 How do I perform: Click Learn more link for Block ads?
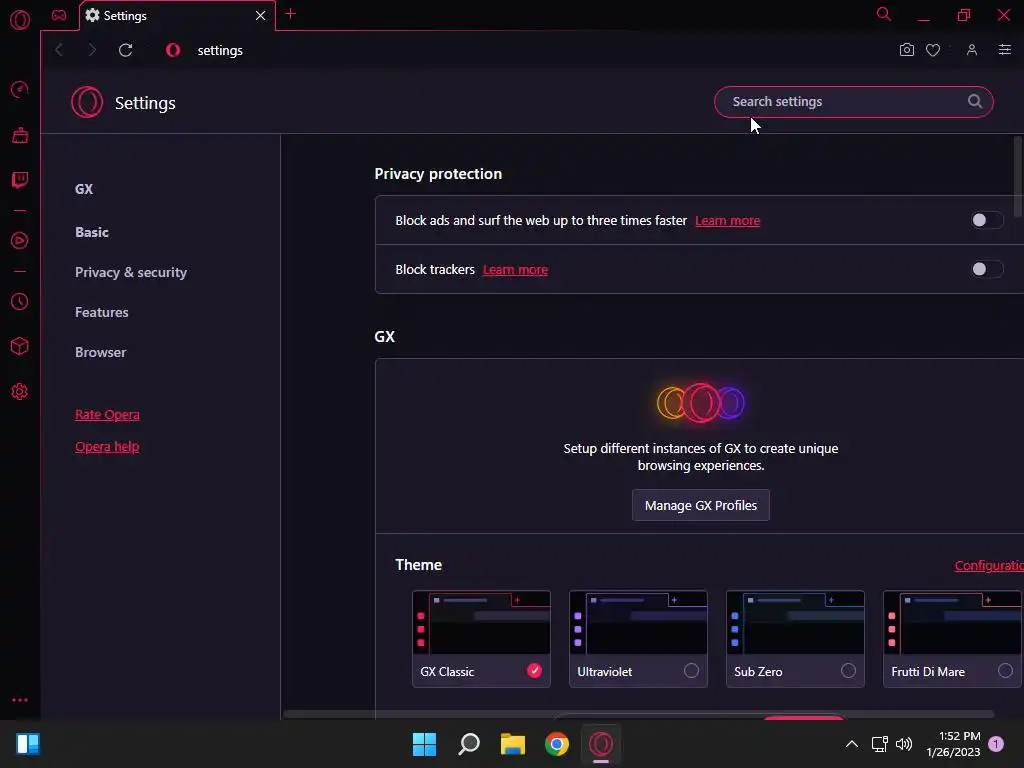[728, 221]
